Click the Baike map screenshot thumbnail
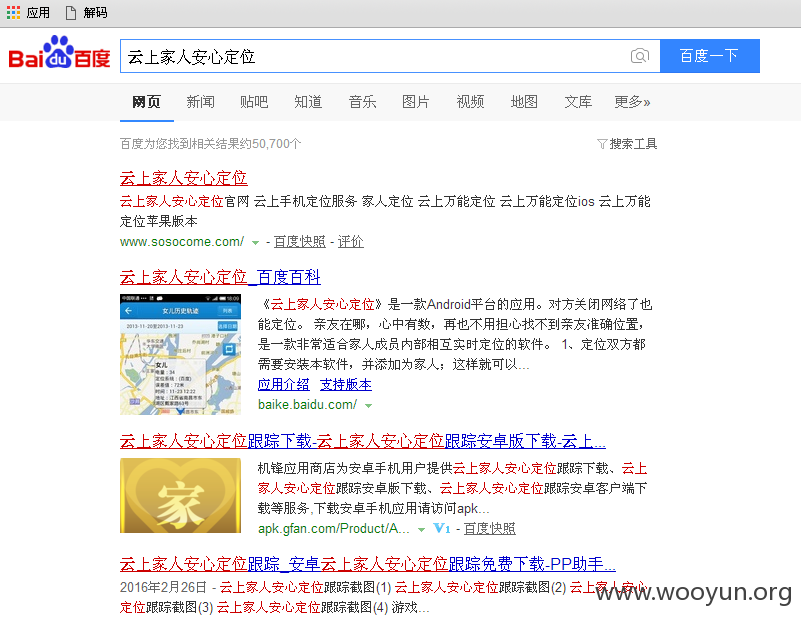The height and width of the screenshot is (621, 801). click(x=180, y=354)
